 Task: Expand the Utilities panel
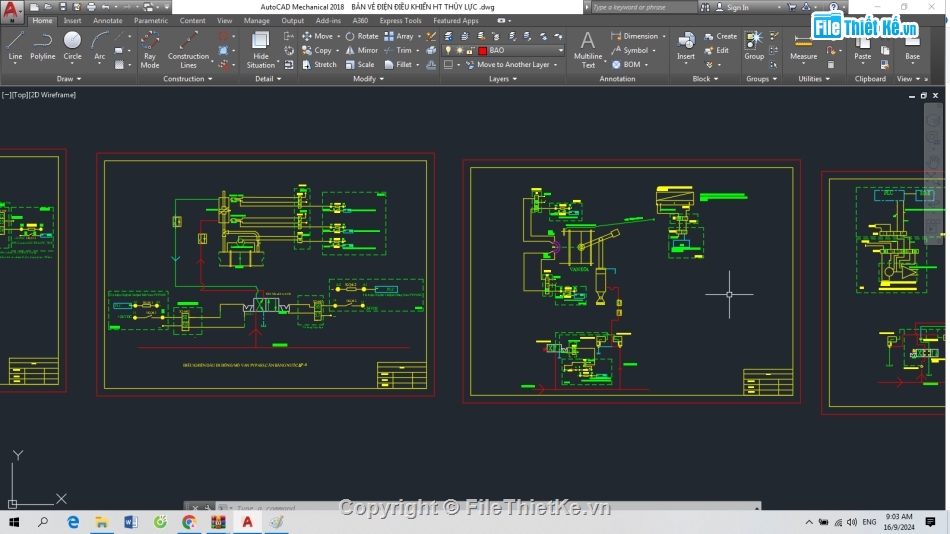(814, 79)
